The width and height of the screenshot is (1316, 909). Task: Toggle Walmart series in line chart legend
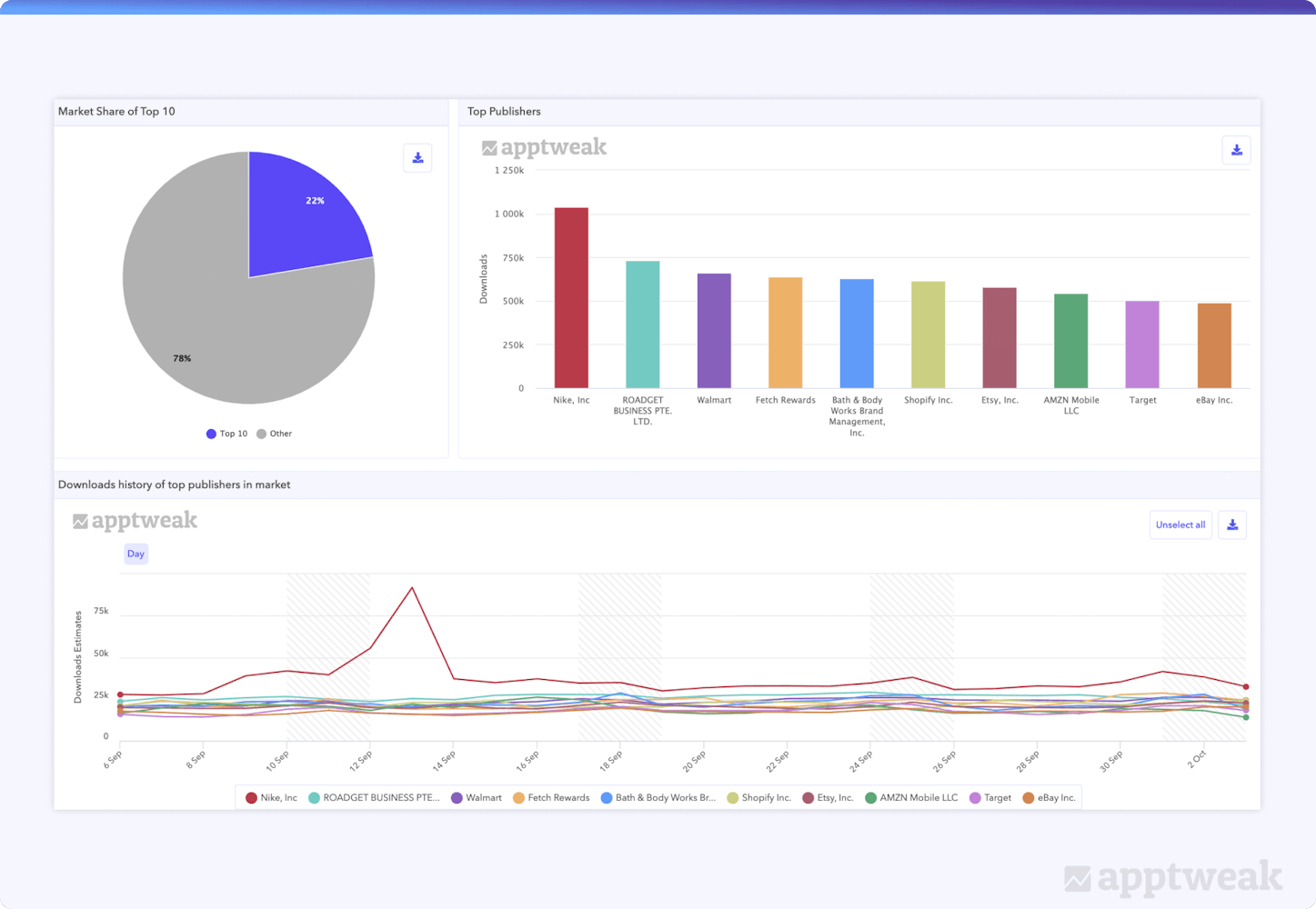[477, 798]
